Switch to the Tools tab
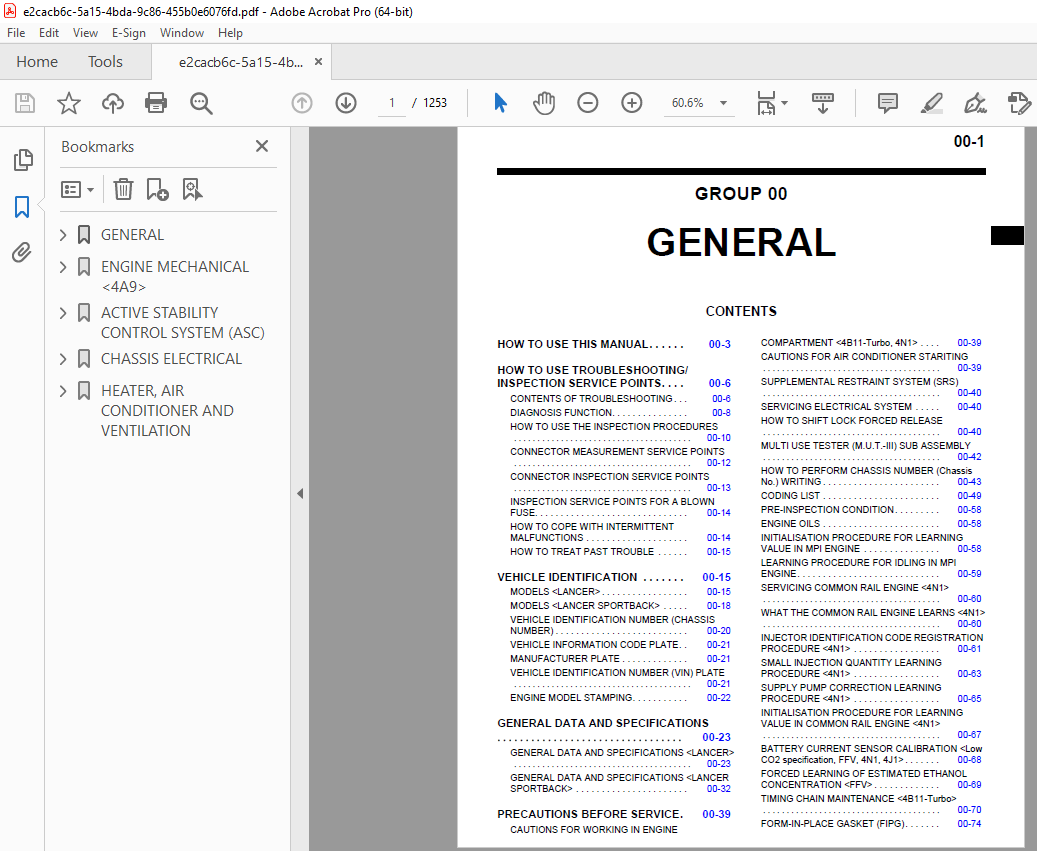The height and width of the screenshot is (851, 1037). coord(105,62)
